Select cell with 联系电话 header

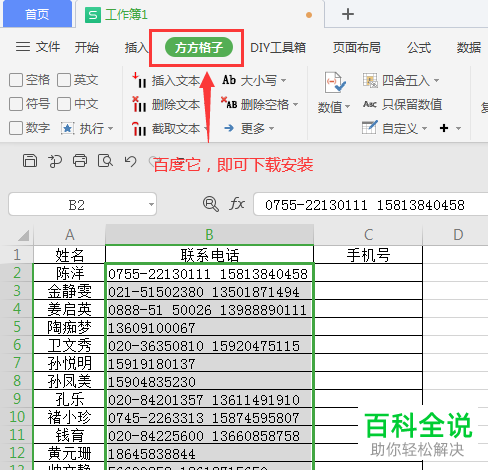coord(209,255)
